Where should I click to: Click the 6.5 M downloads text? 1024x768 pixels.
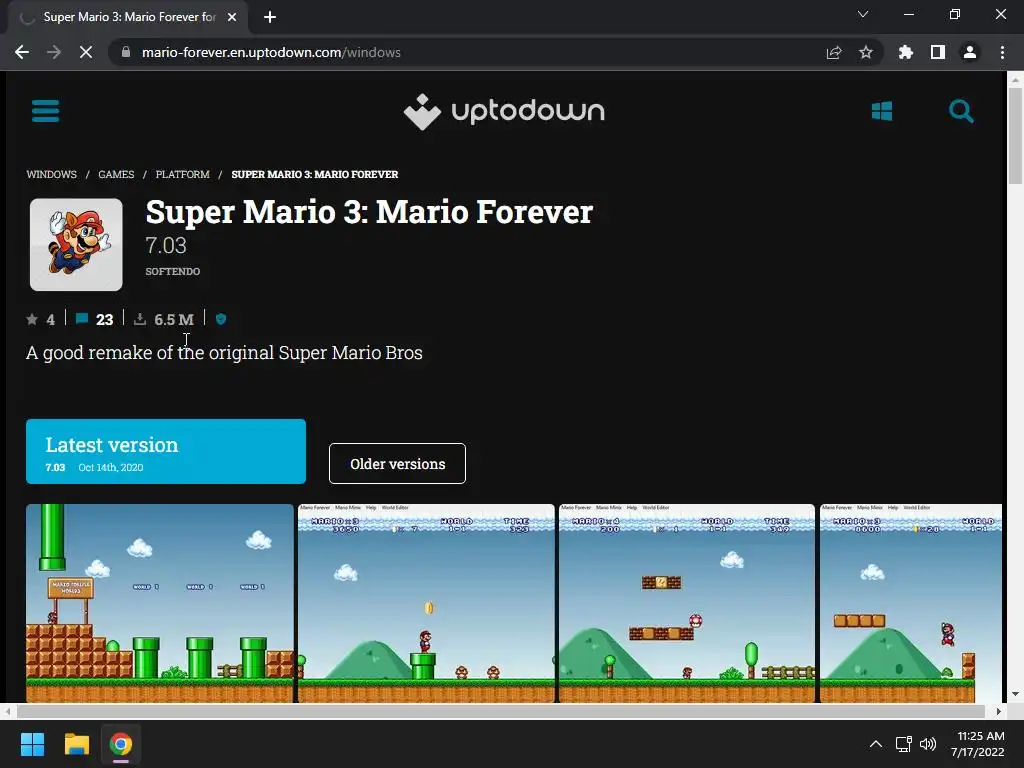(174, 319)
